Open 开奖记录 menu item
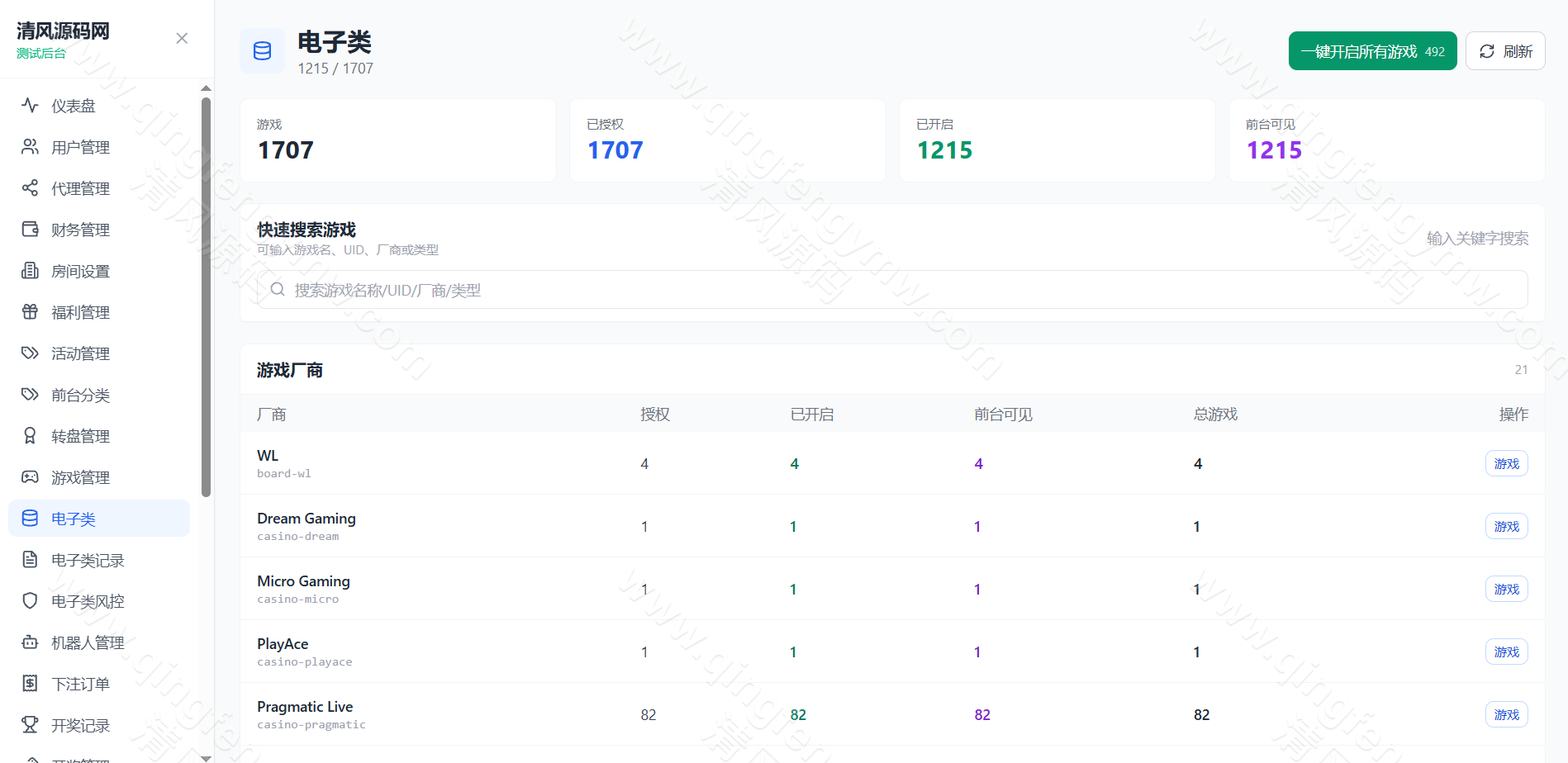This screenshot has width=1568, height=763. tap(99, 725)
